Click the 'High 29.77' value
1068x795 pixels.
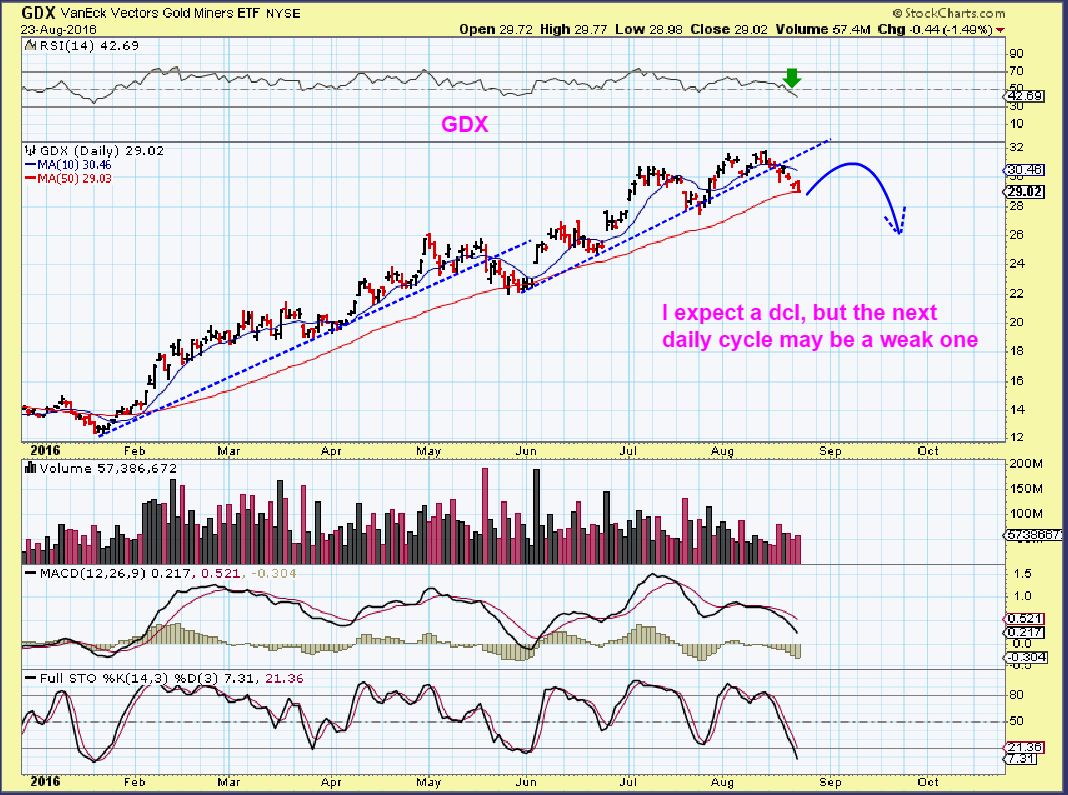pos(574,29)
